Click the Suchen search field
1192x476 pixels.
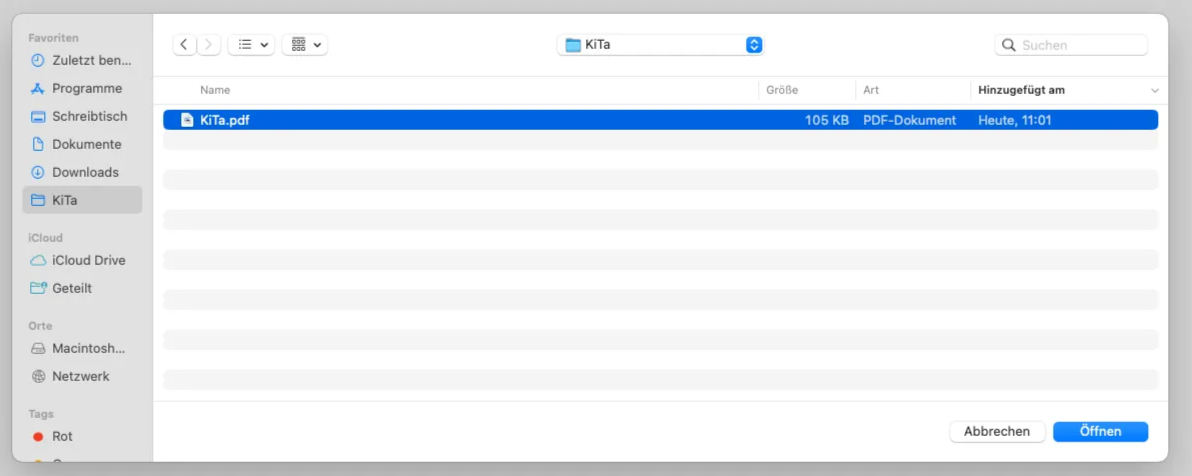[x=1071, y=45]
